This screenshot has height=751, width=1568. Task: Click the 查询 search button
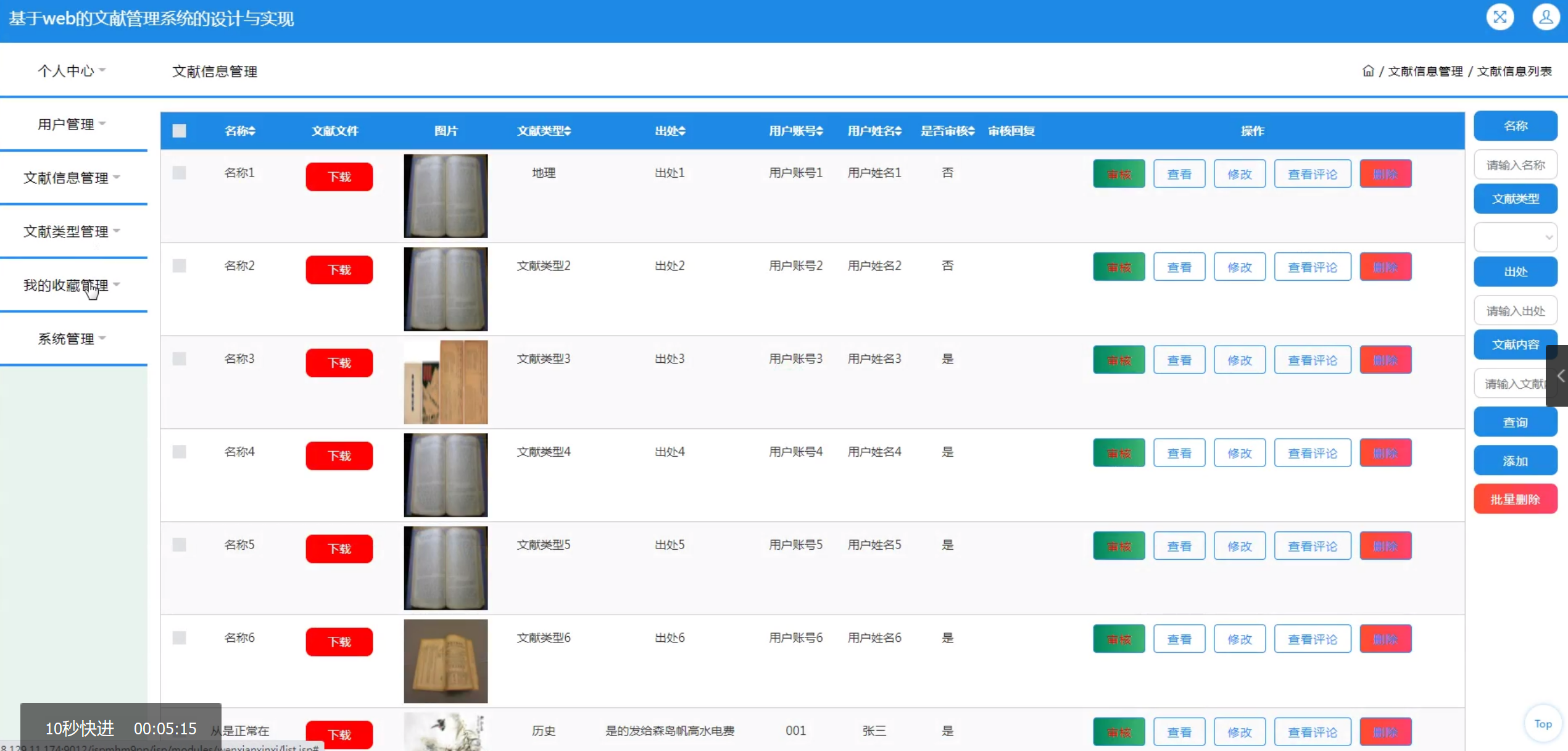point(1516,422)
